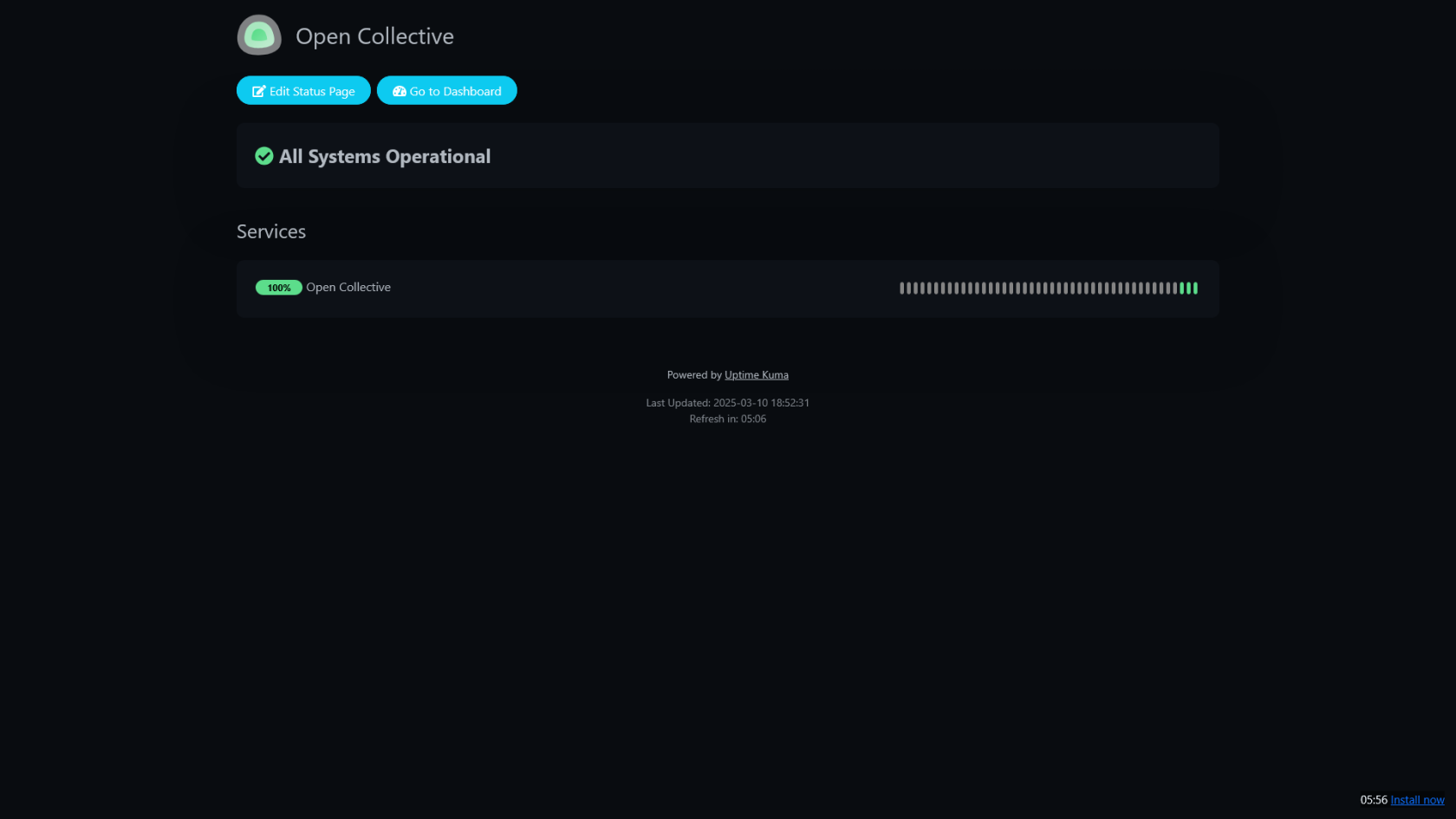The image size is (1456, 819).
Task: Go to Dashboard
Action: pyautogui.click(x=446, y=91)
